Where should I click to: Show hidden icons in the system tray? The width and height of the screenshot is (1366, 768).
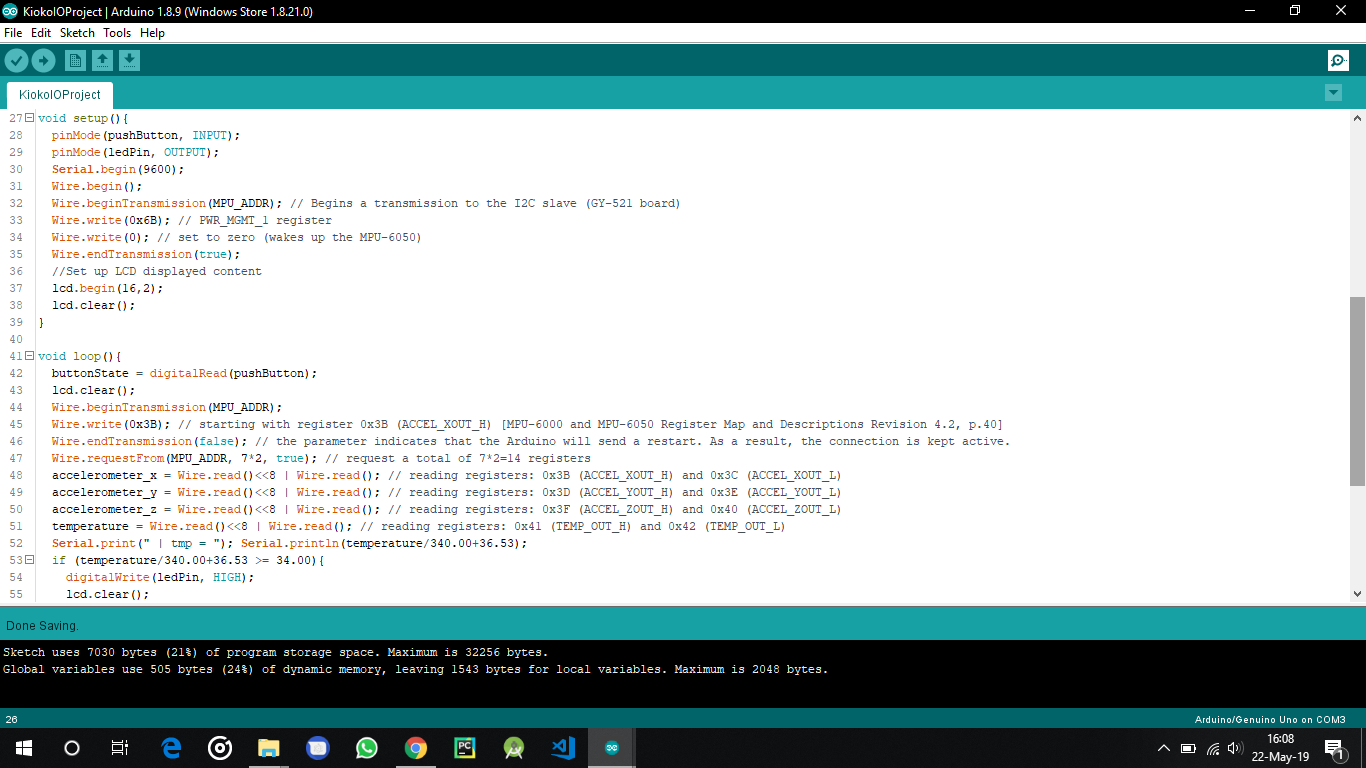click(x=1163, y=748)
